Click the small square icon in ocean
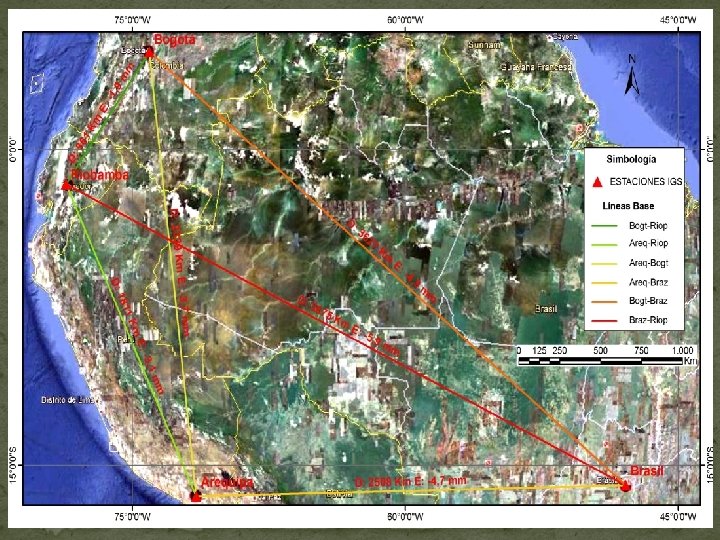720x540 pixels. [x=37, y=84]
